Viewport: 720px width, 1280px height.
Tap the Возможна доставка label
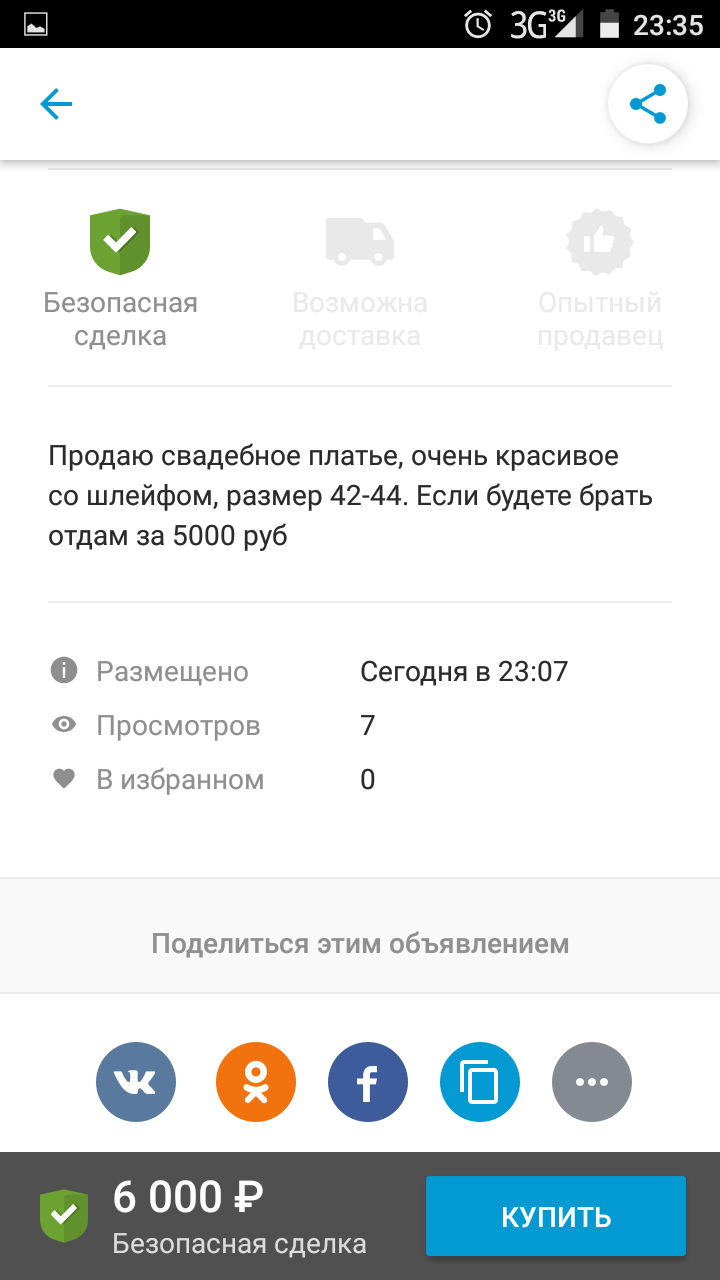coord(360,319)
